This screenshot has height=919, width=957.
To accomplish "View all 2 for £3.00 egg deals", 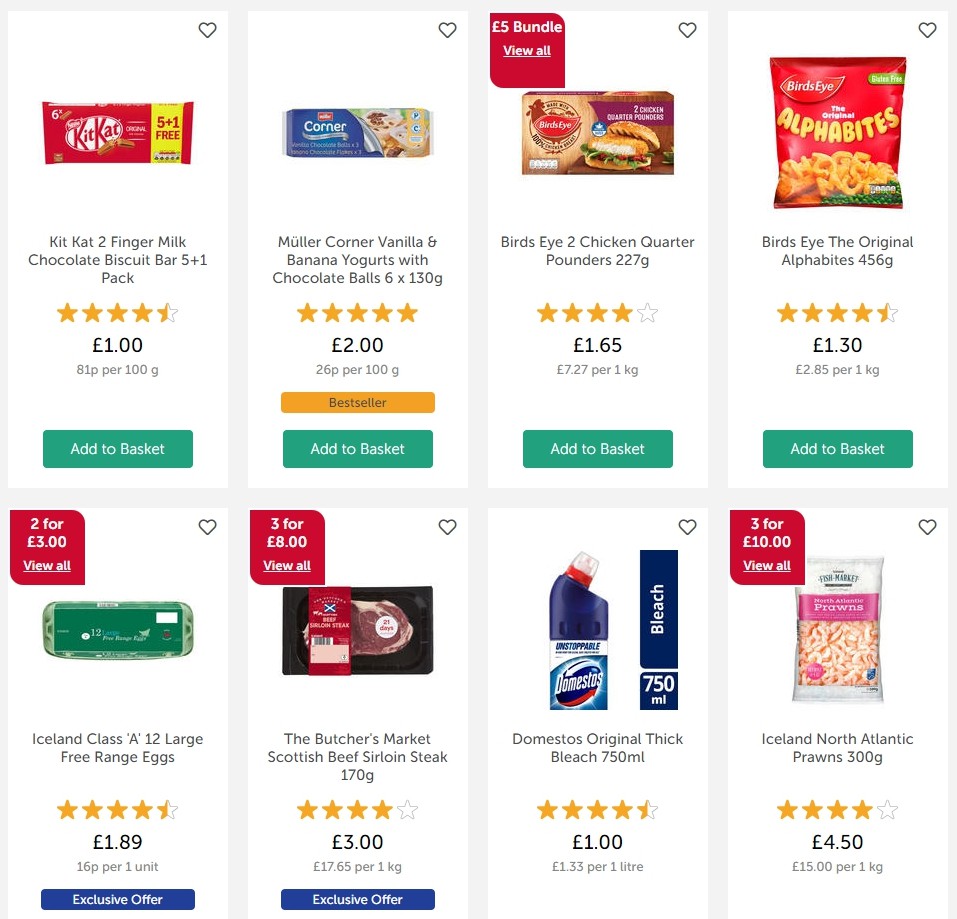I will (x=47, y=565).
